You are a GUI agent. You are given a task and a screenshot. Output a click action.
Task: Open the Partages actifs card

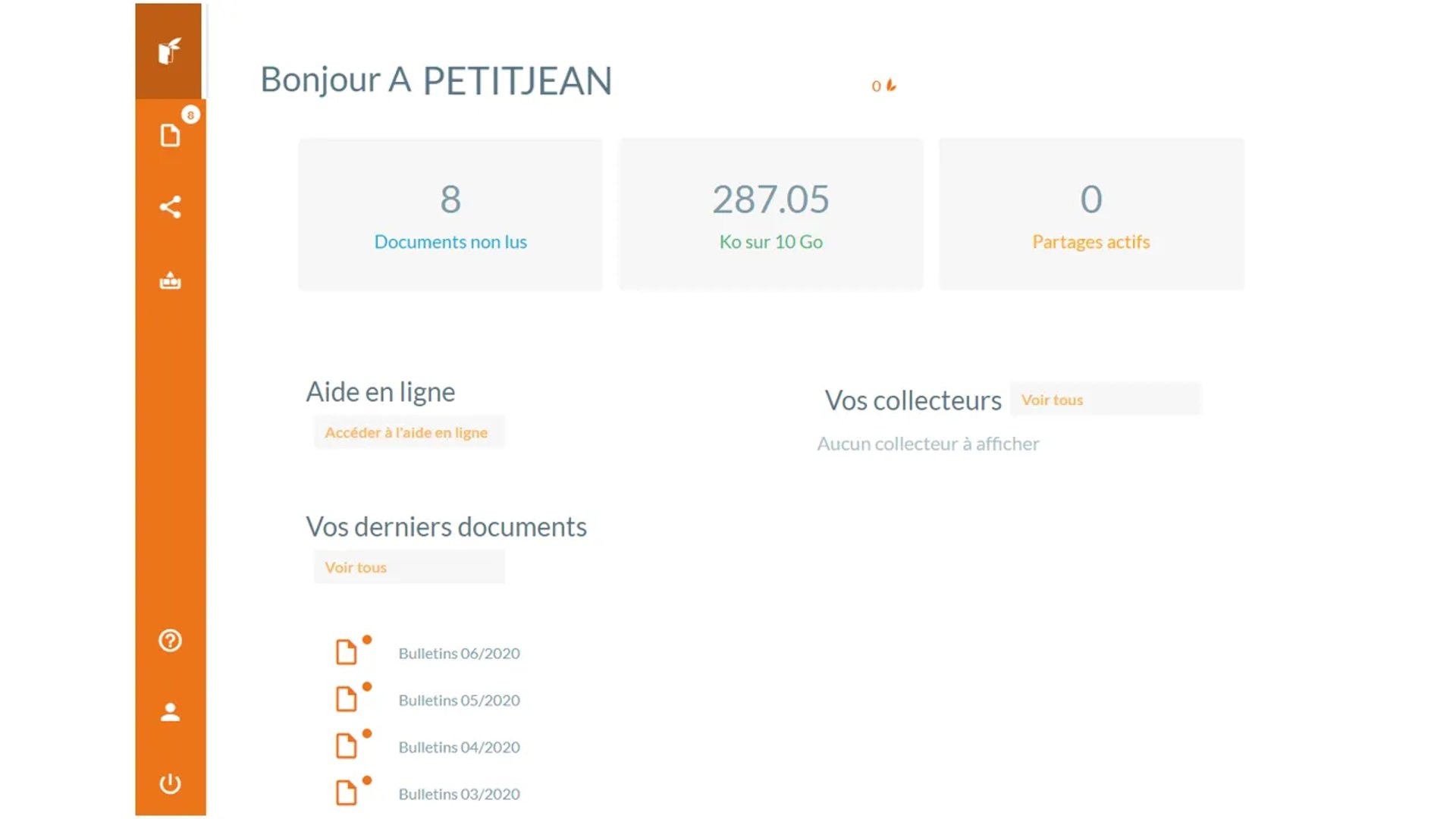(1090, 215)
